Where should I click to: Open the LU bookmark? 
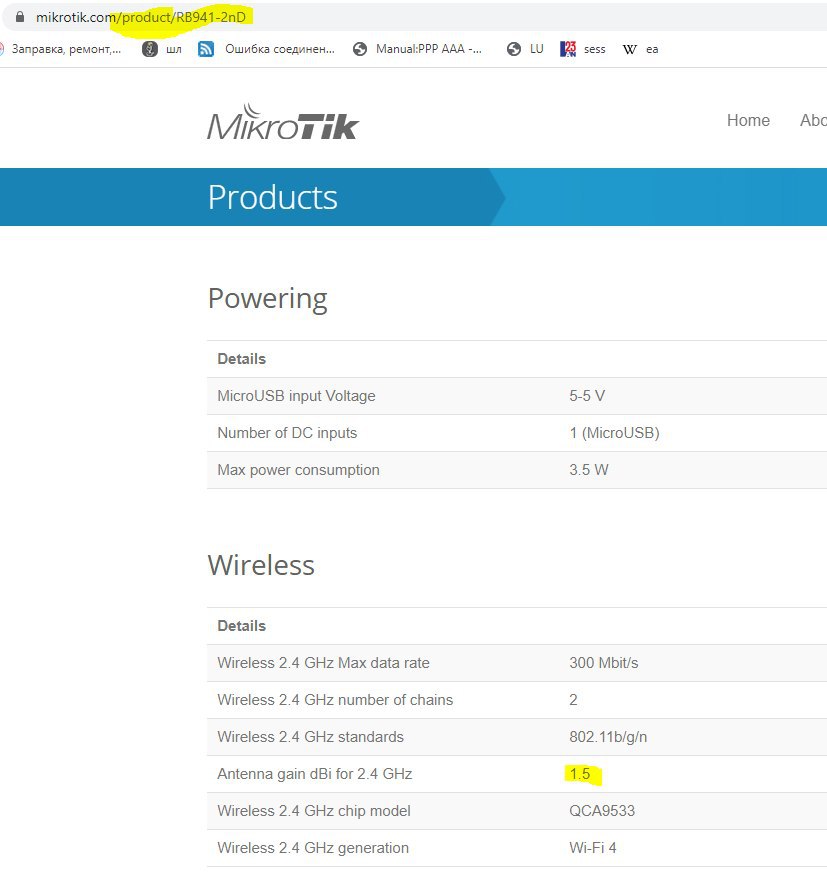[x=537, y=49]
